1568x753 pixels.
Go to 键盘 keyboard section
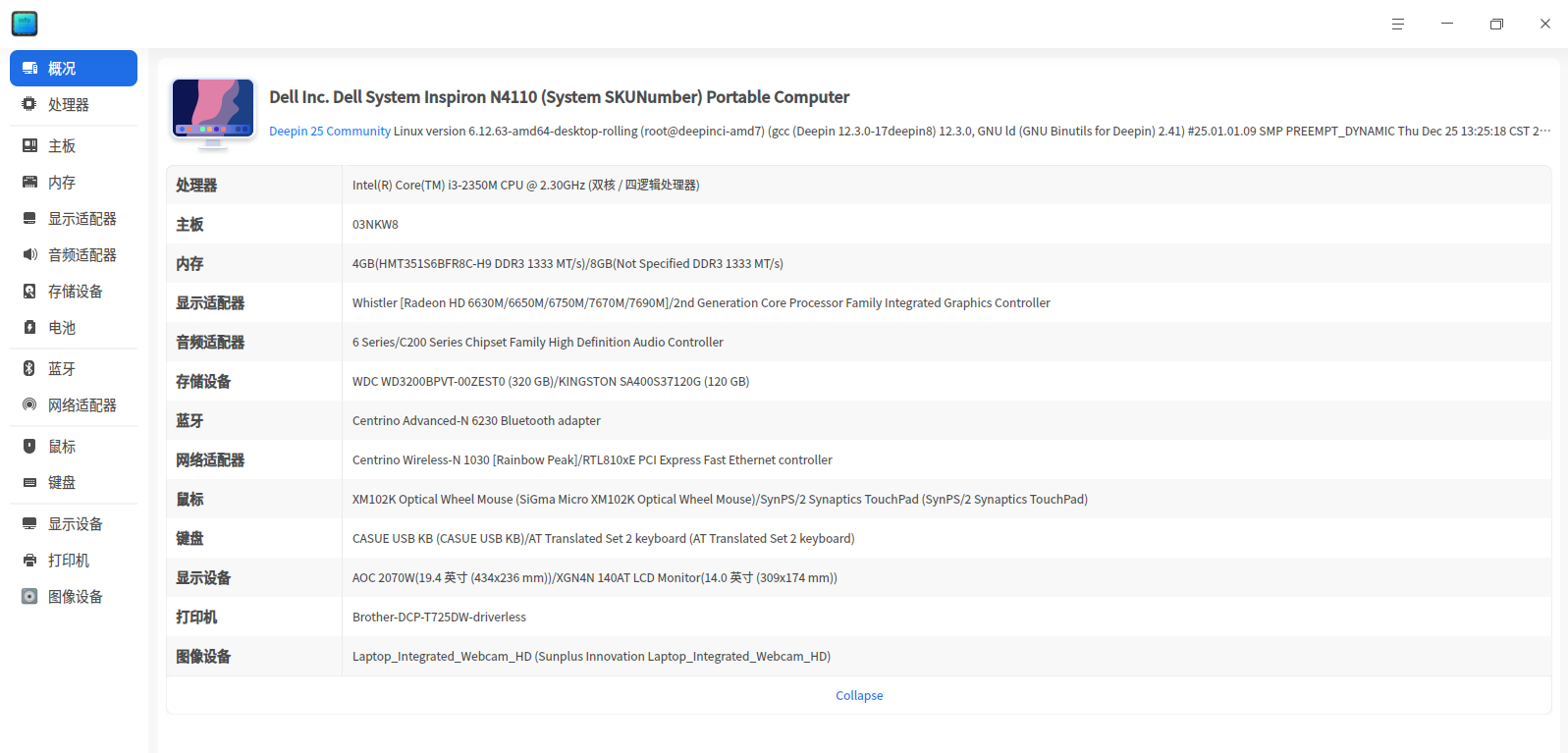click(x=62, y=482)
